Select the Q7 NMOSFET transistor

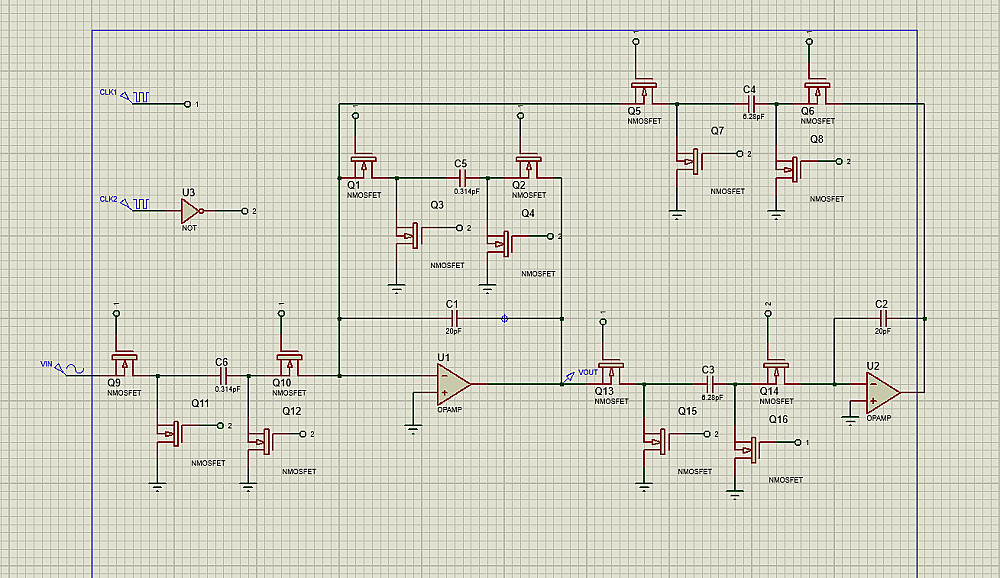(x=690, y=161)
